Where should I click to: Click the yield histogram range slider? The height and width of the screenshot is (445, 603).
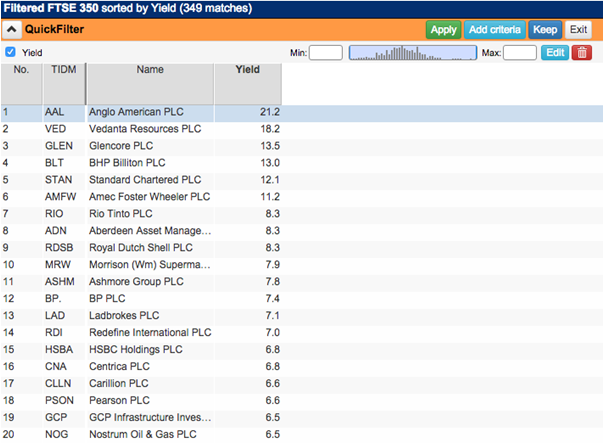click(x=413, y=53)
